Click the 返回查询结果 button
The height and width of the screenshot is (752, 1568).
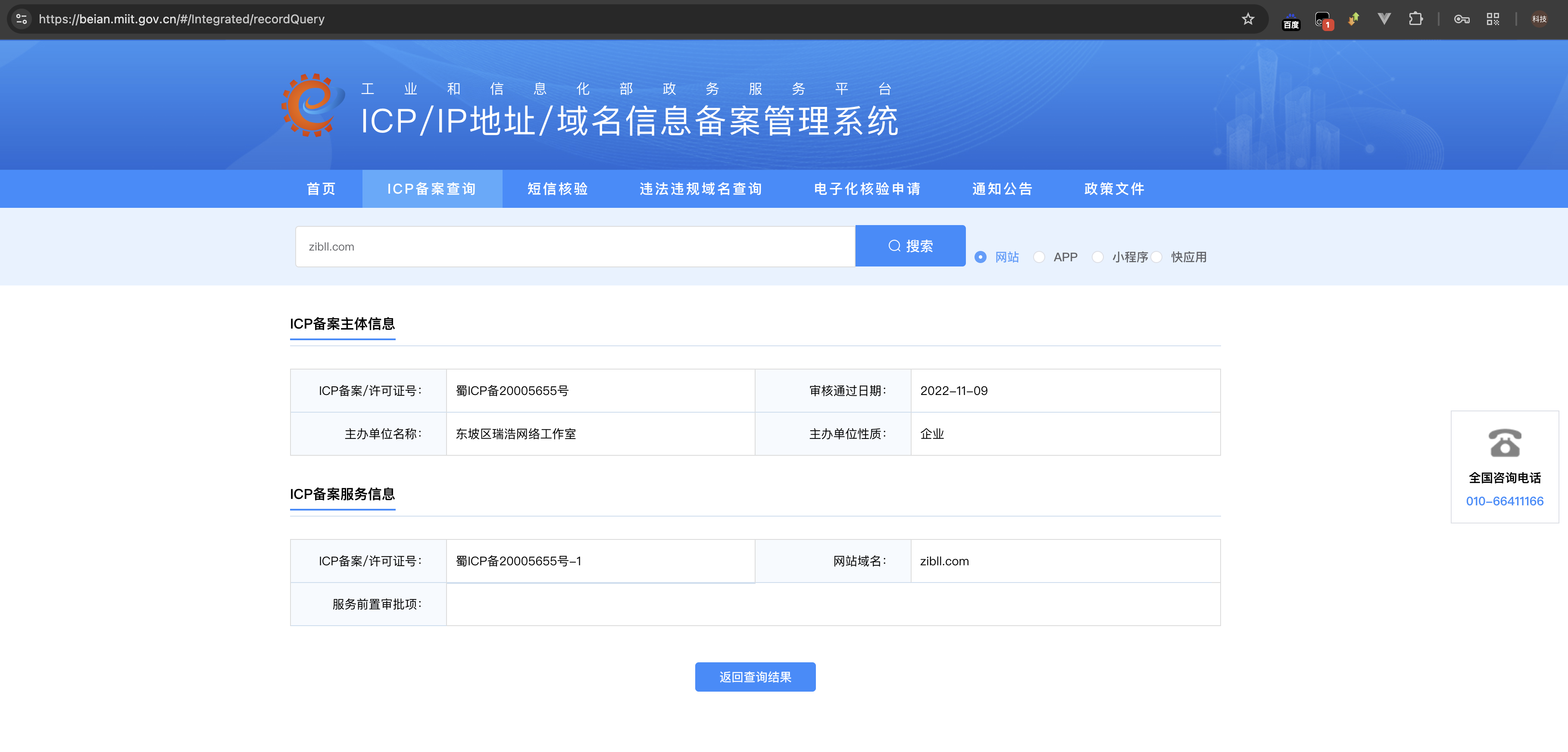[x=755, y=677]
